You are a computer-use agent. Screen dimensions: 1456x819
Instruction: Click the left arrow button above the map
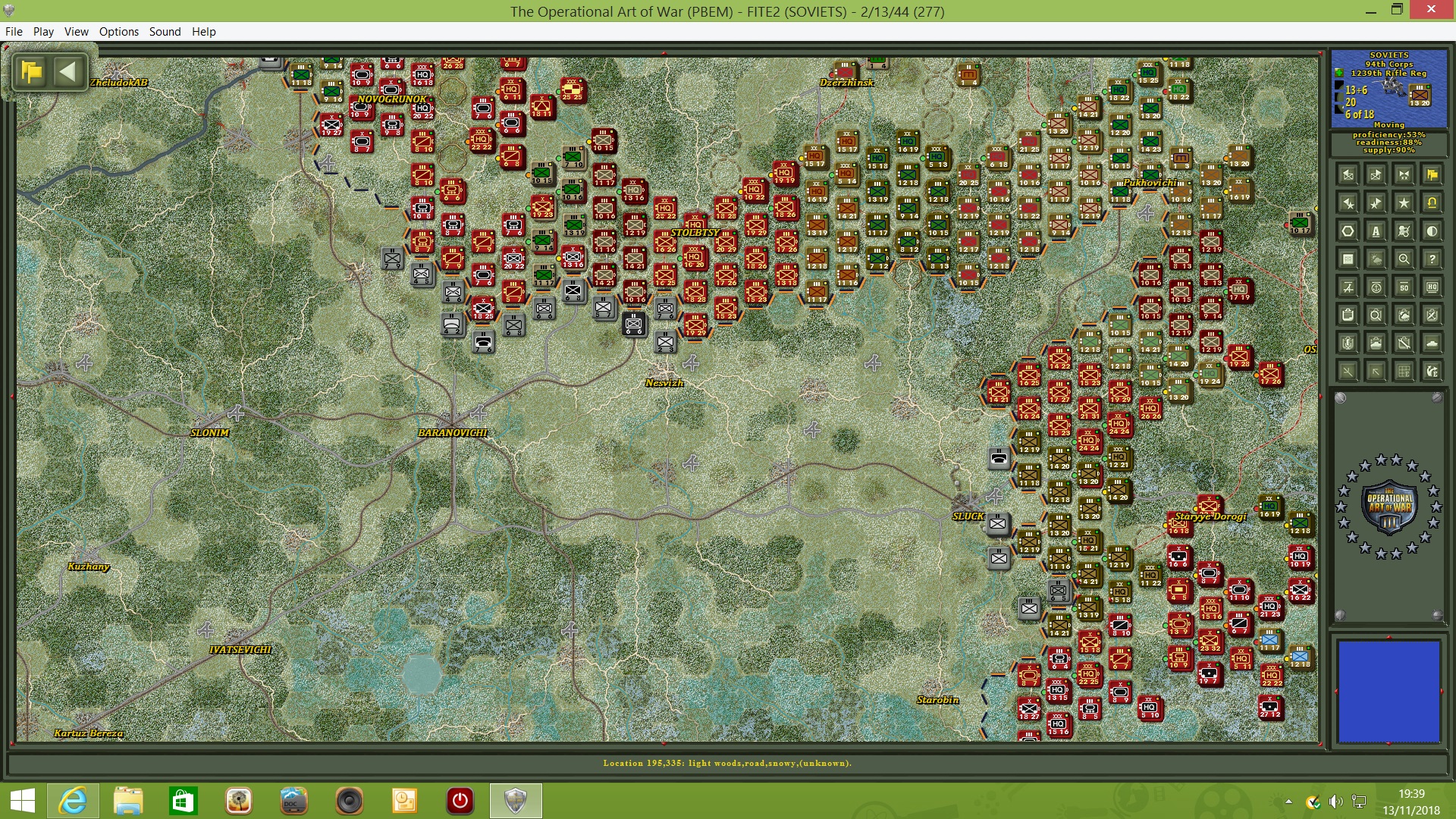click(67, 72)
